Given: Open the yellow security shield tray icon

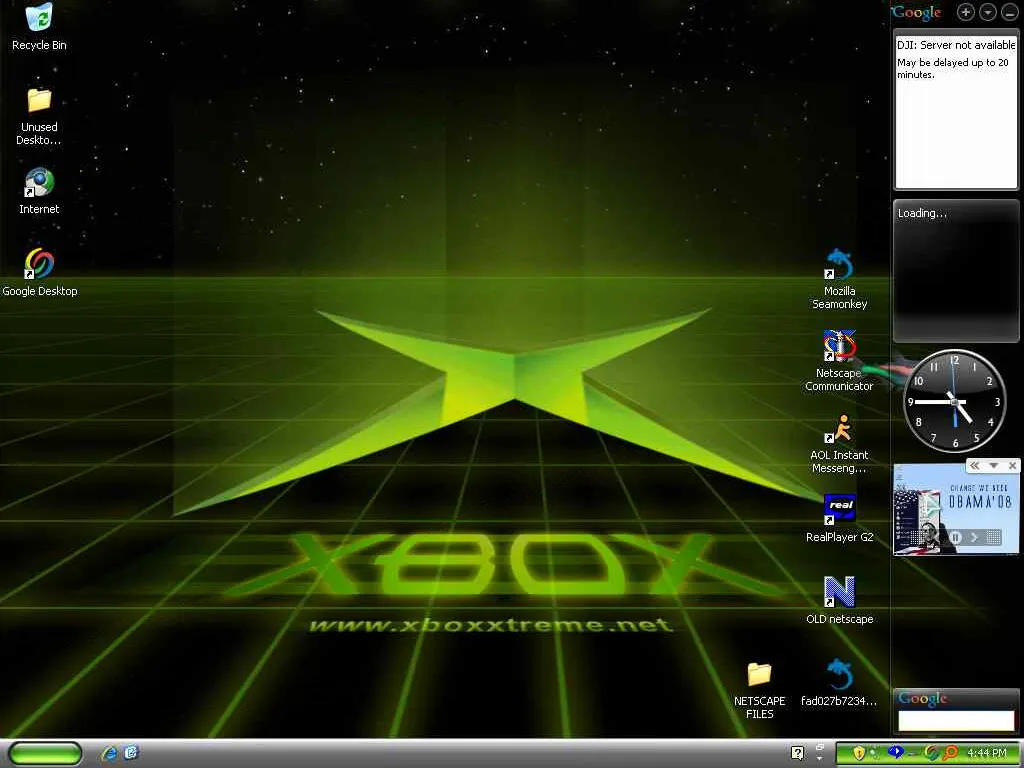Looking at the screenshot, I should point(859,754).
